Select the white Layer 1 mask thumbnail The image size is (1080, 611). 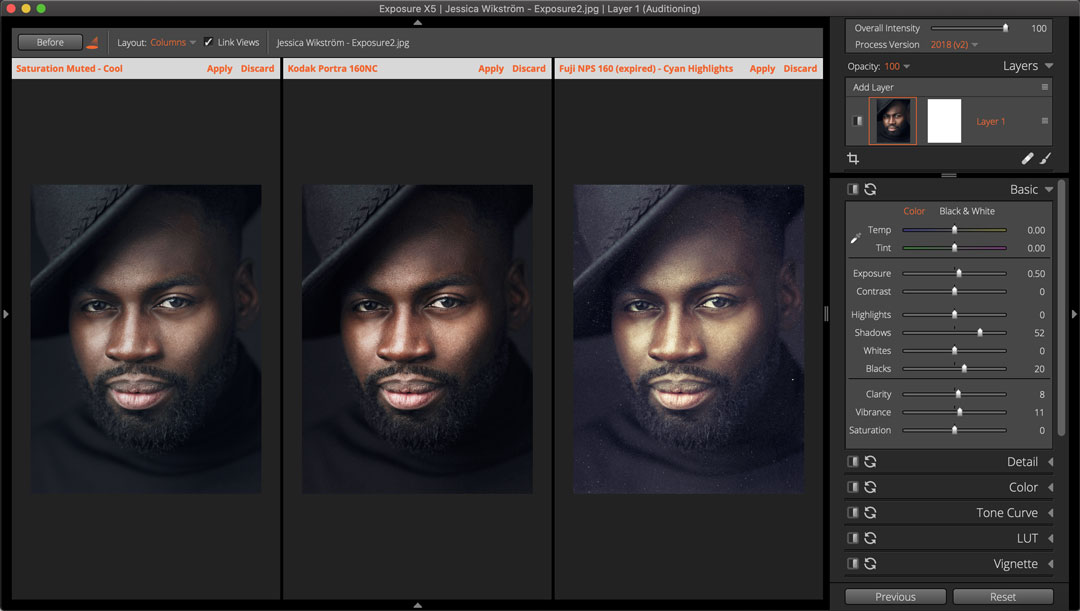pyautogui.click(x=944, y=121)
